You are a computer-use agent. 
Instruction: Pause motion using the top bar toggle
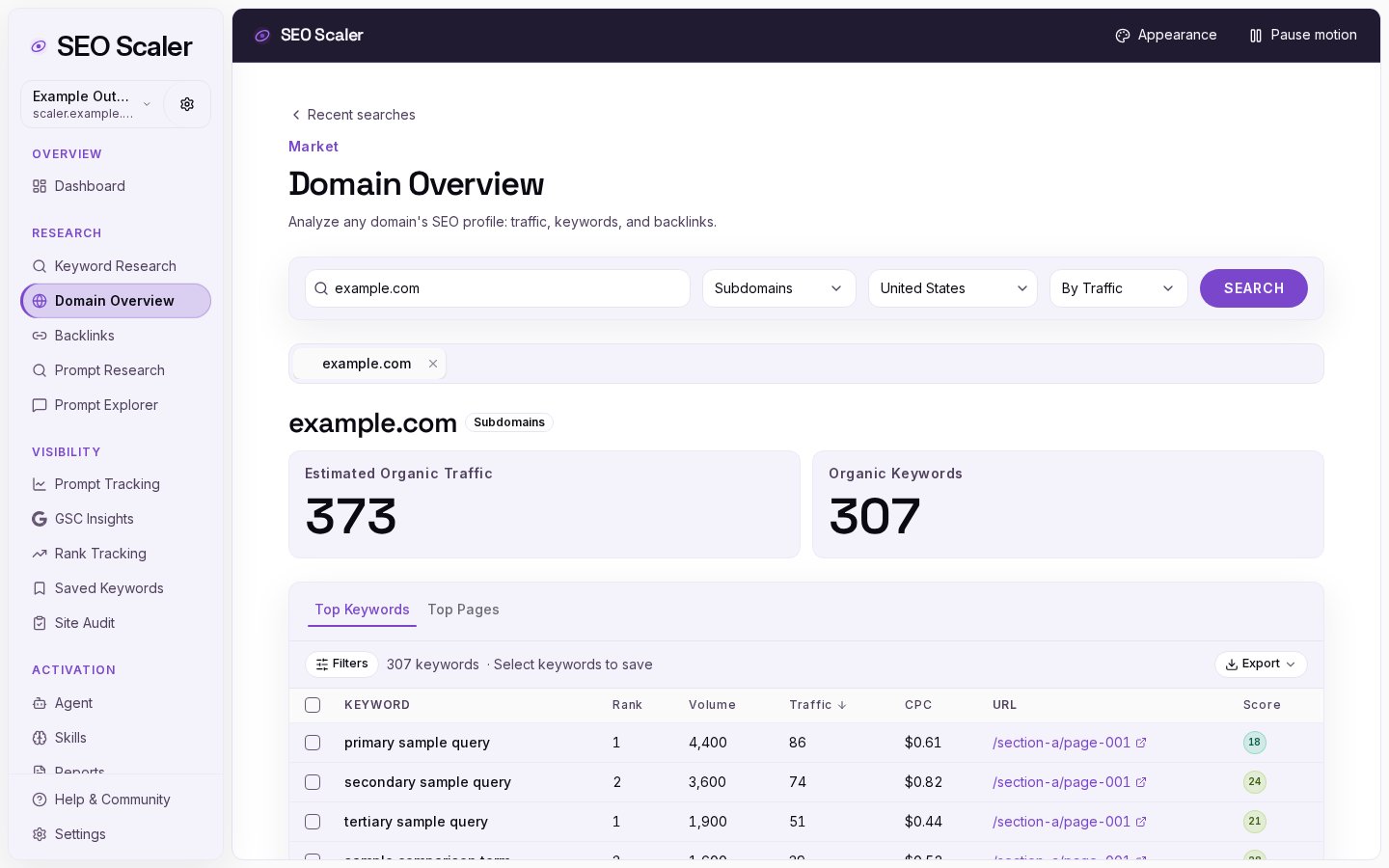pos(1302,35)
